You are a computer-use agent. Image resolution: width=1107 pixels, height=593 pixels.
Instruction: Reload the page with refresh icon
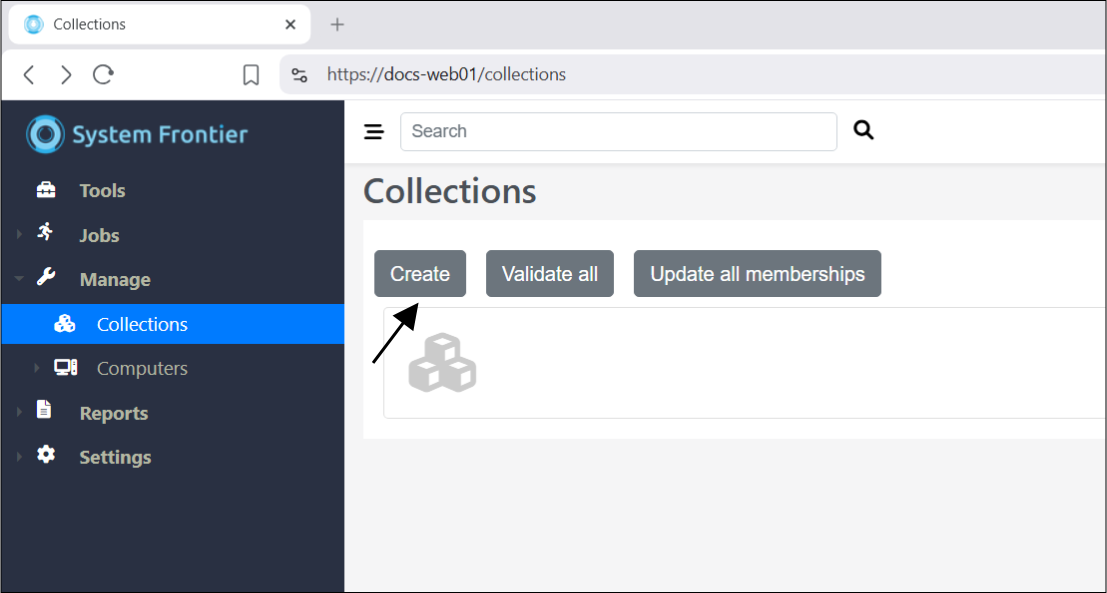click(x=103, y=75)
